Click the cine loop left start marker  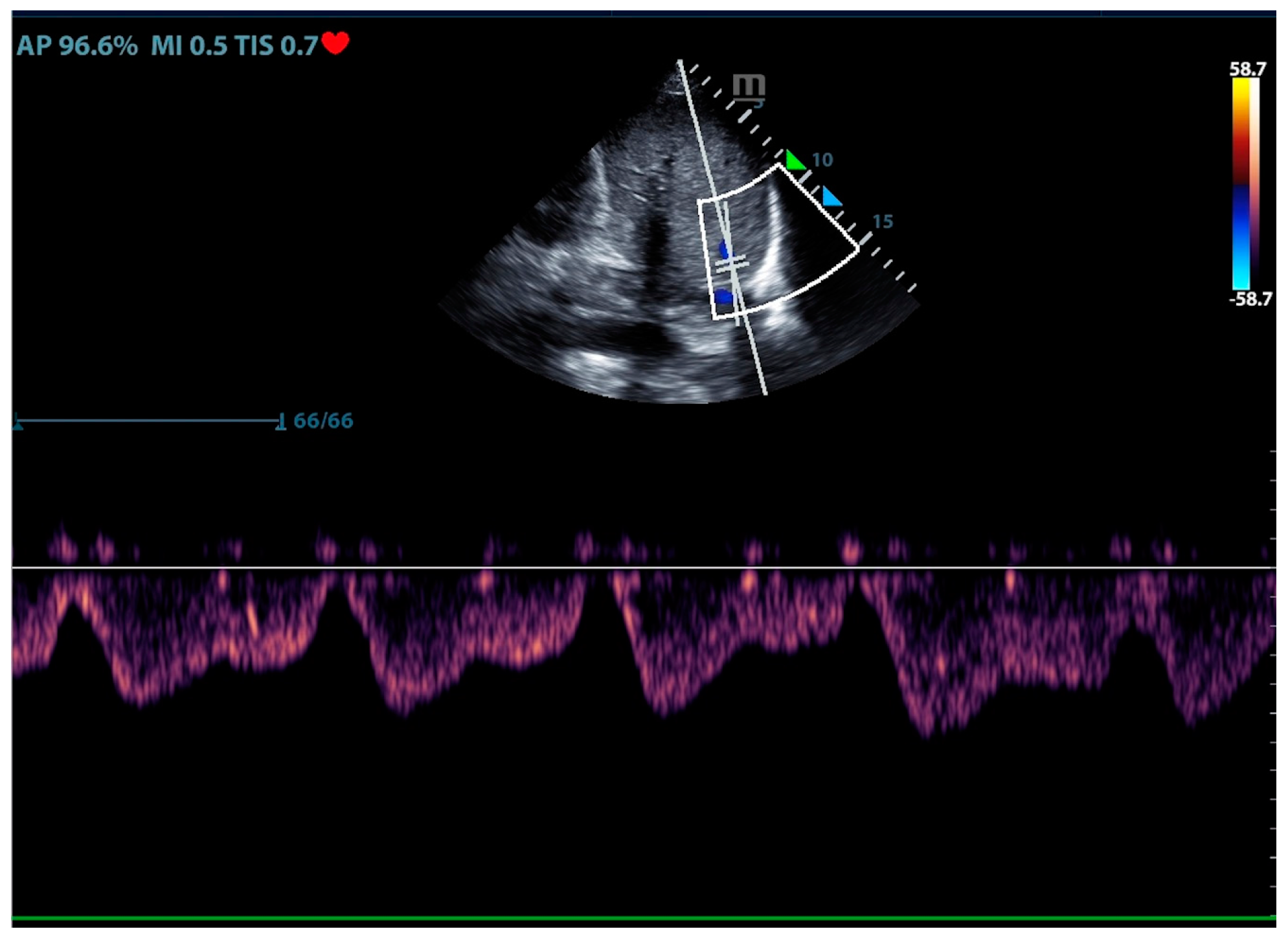pyautogui.click(x=18, y=424)
